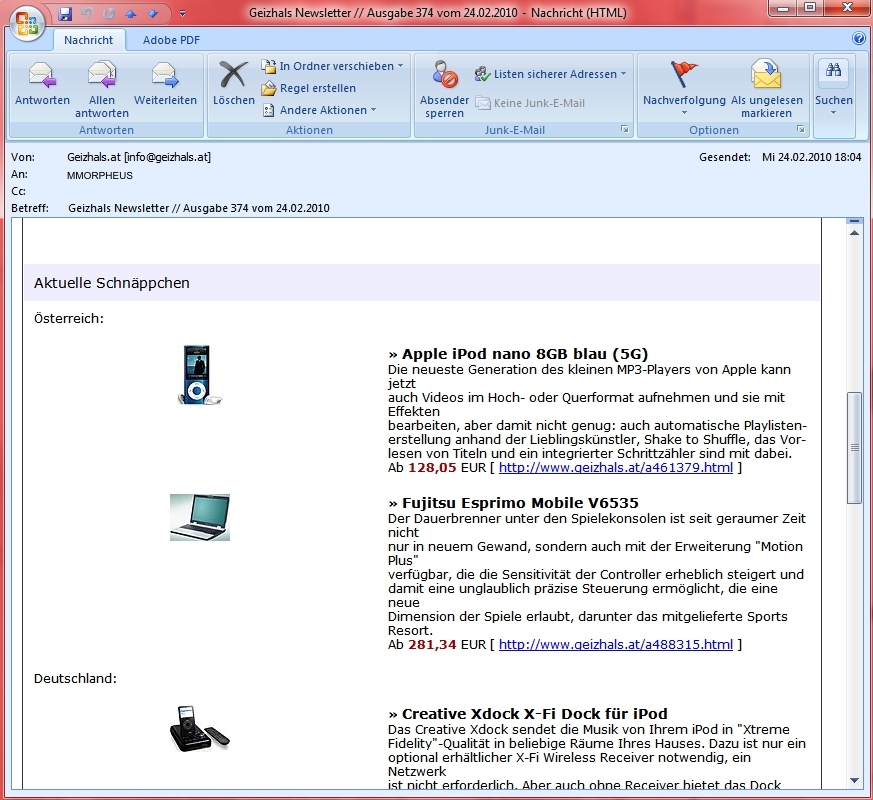
Task: Open the Suchen binoculars menu
Action: pyautogui.click(x=833, y=86)
